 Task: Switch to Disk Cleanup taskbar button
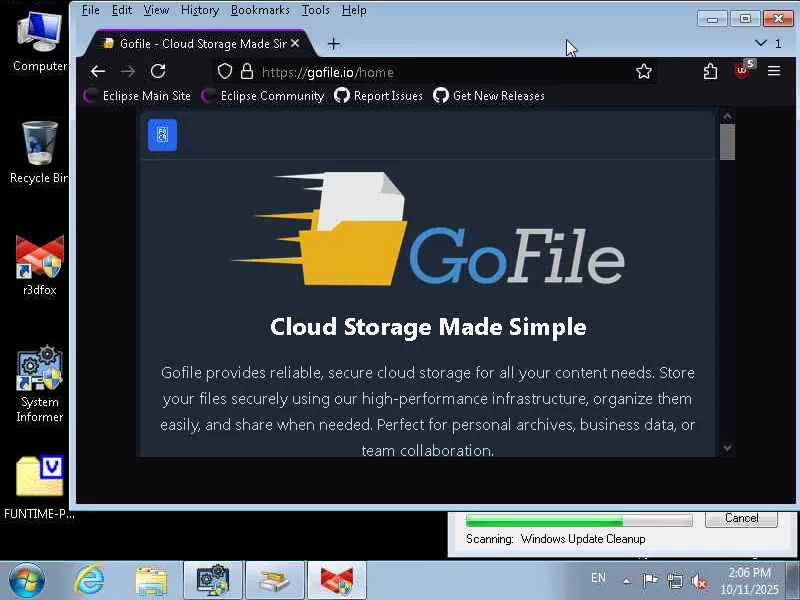[x=274, y=581]
